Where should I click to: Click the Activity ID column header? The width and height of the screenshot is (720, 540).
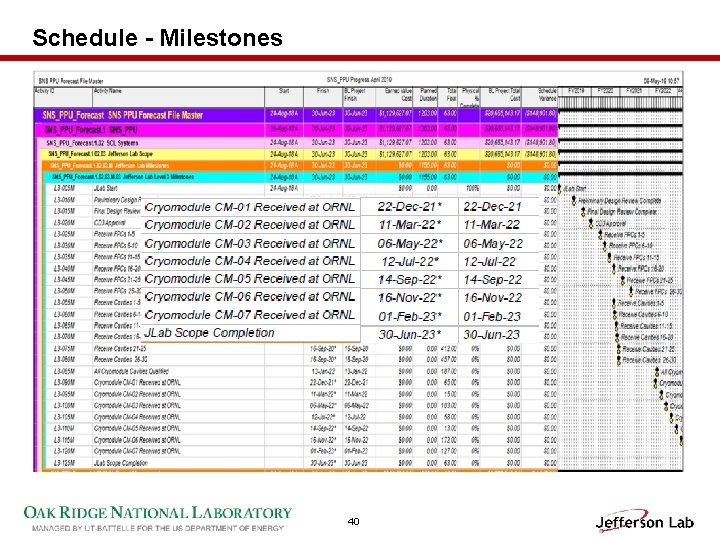(63, 96)
